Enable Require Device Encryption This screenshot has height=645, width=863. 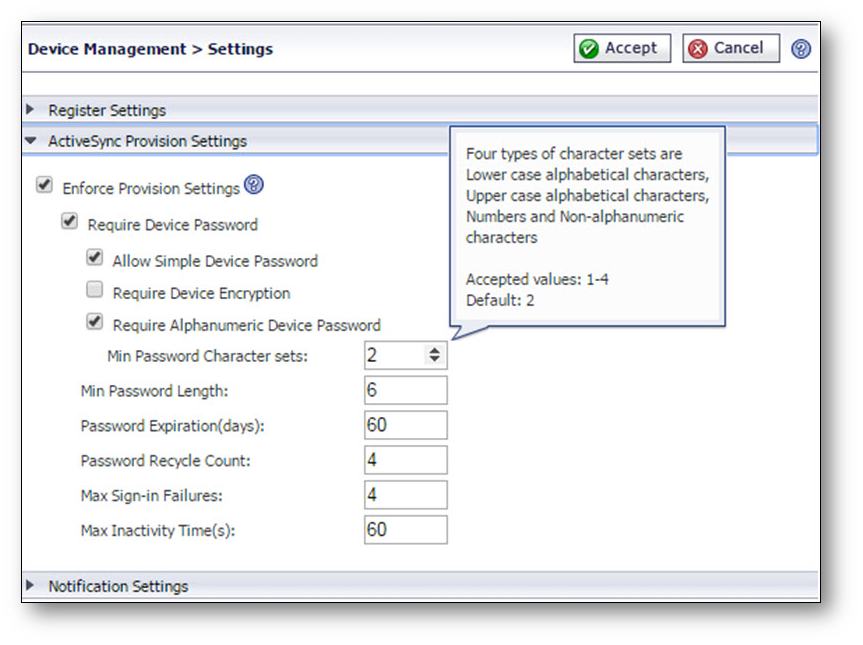pyautogui.click(x=95, y=291)
